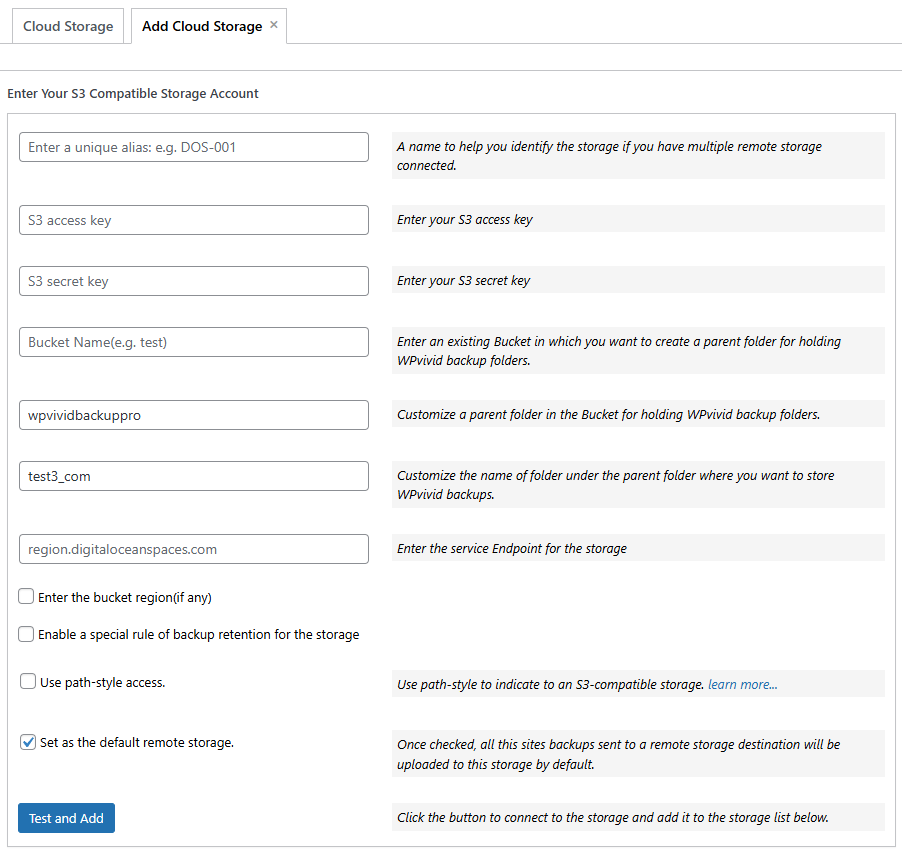The width and height of the screenshot is (902, 852).
Task: Edit the test3_com folder name field
Action: click(x=193, y=476)
